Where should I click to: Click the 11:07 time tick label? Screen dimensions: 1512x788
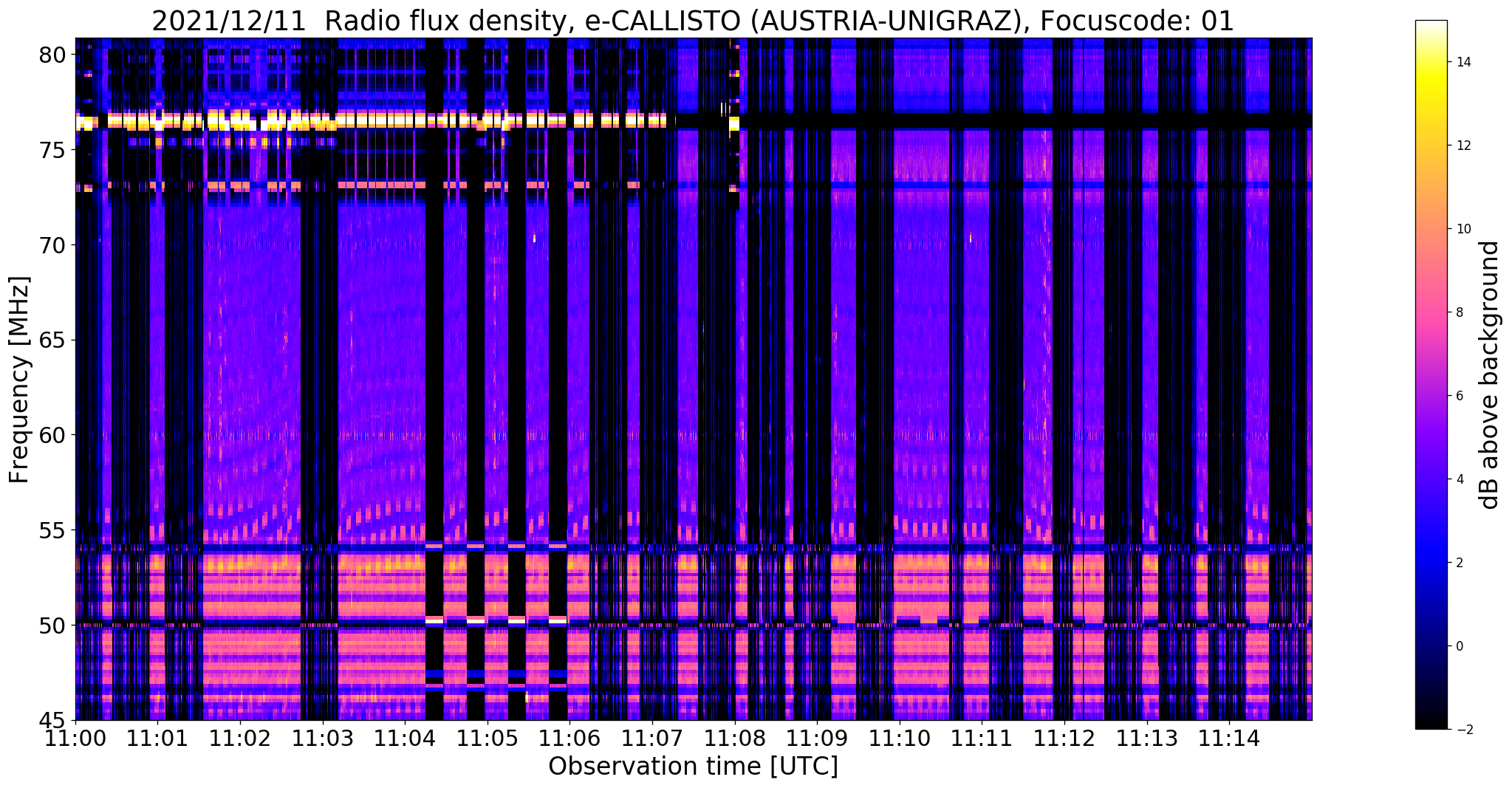click(652, 738)
